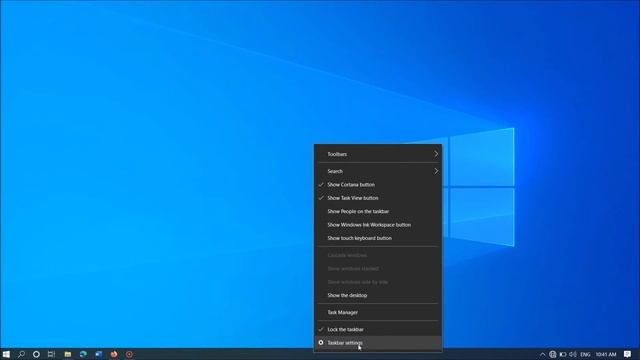The height and width of the screenshot is (360, 640).
Task: Open Cortana from the taskbar circle
Action: [36, 354]
